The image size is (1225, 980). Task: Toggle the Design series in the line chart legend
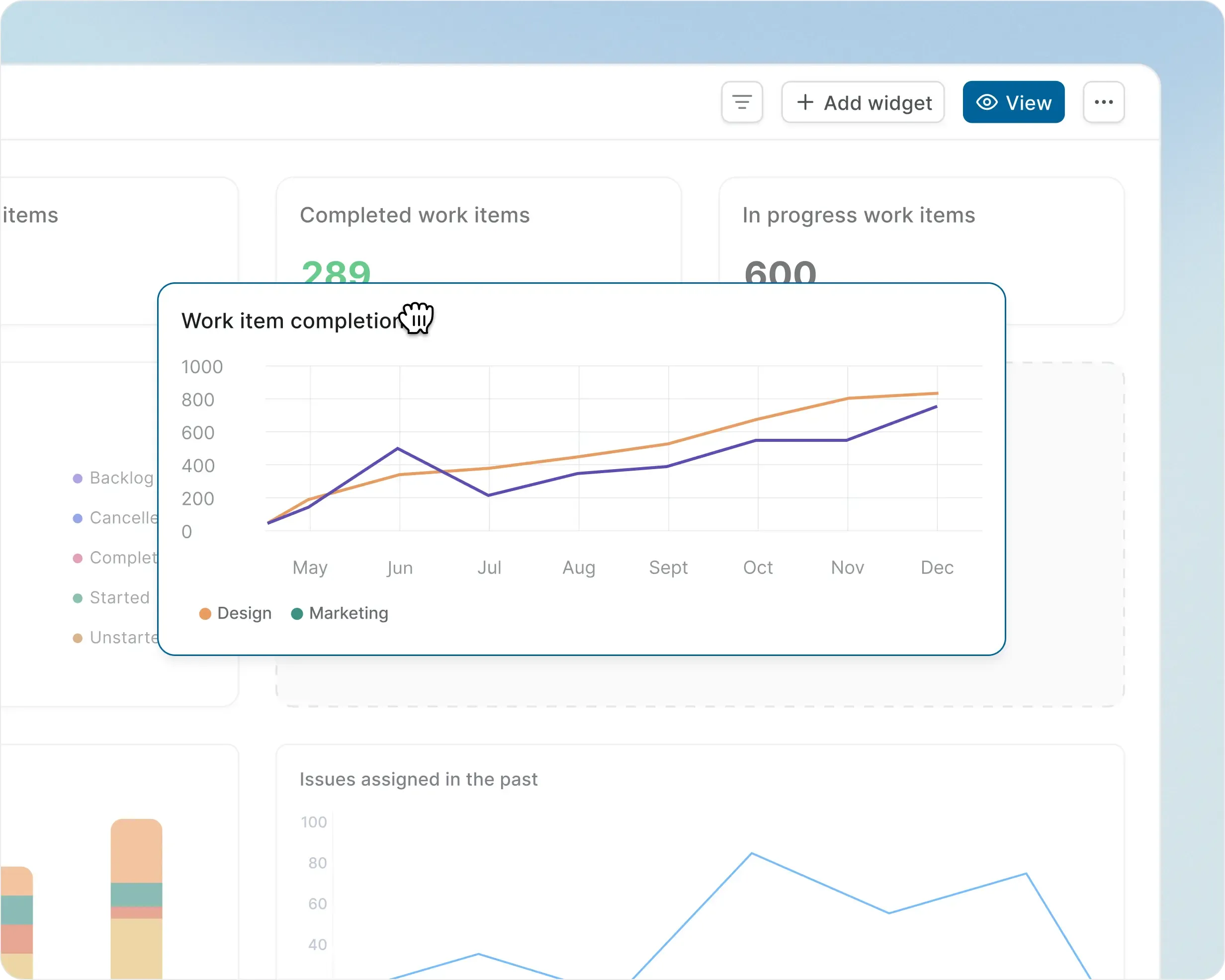235,613
